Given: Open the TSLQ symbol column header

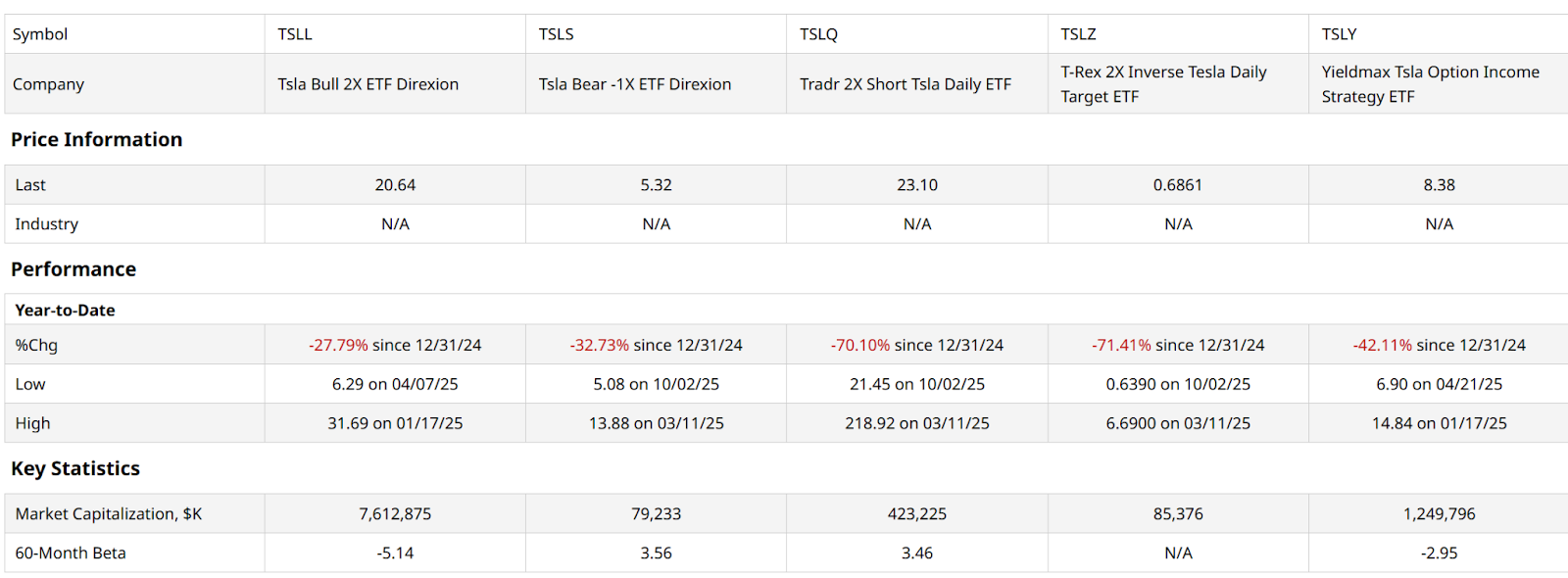Looking at the screenshot, I should point(818,34).
